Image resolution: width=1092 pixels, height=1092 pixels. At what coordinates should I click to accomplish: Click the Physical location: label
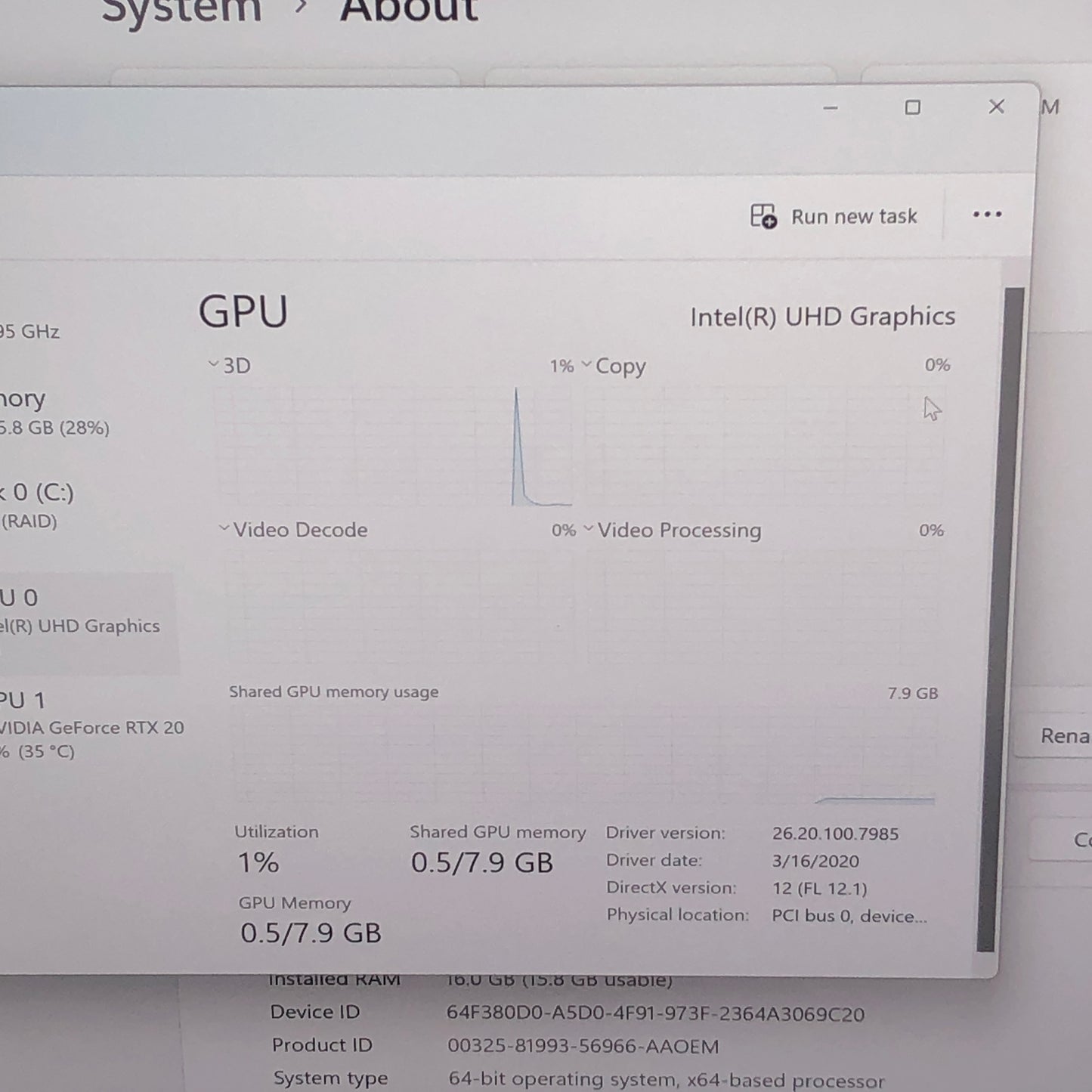coord(677,915)
